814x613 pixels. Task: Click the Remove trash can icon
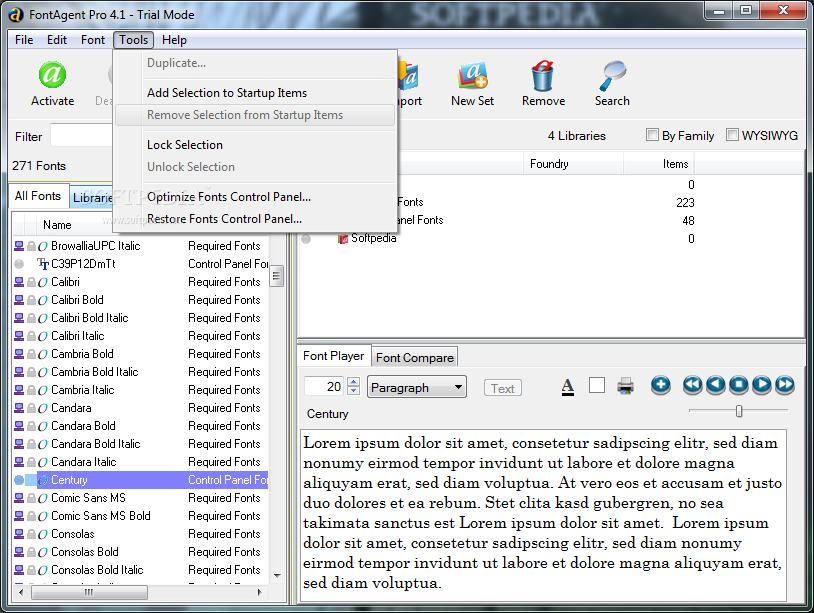coord(542,76)
